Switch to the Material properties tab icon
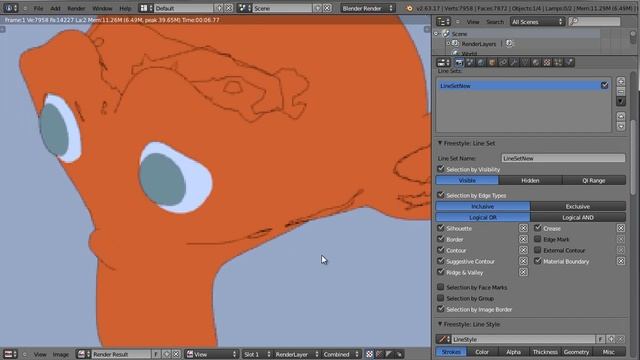The height and width of the screenshot is (360, 640). point(536,62)
